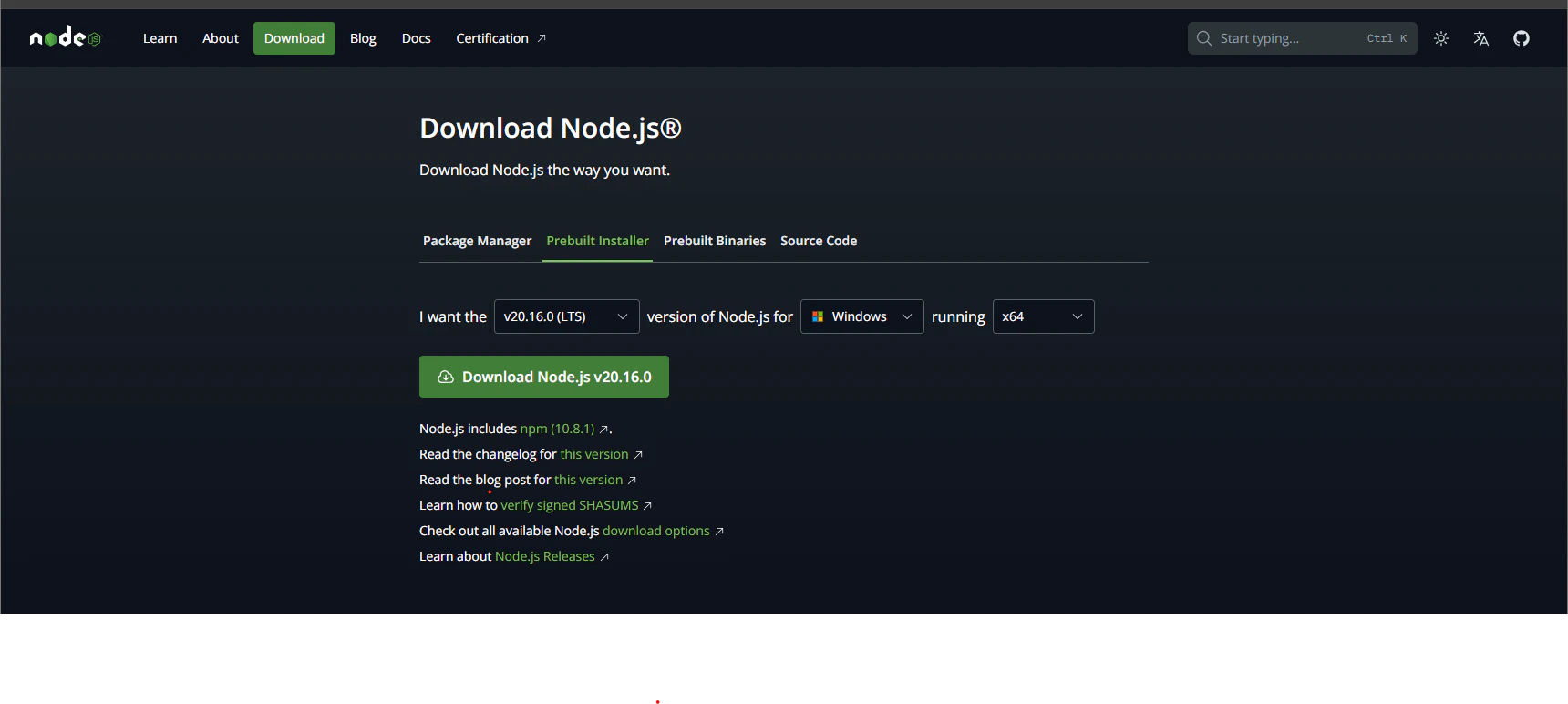Image resolution: width=1568 pixels, height=704 pixels.
Task: Open the language translation icon menu
Action: (x=1481, y=38)
